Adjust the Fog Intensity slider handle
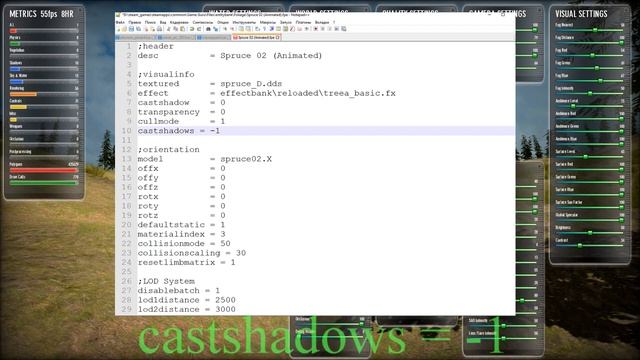Image resolution: width=640 pixels, height=360 pixels. [x=590, y=93]
